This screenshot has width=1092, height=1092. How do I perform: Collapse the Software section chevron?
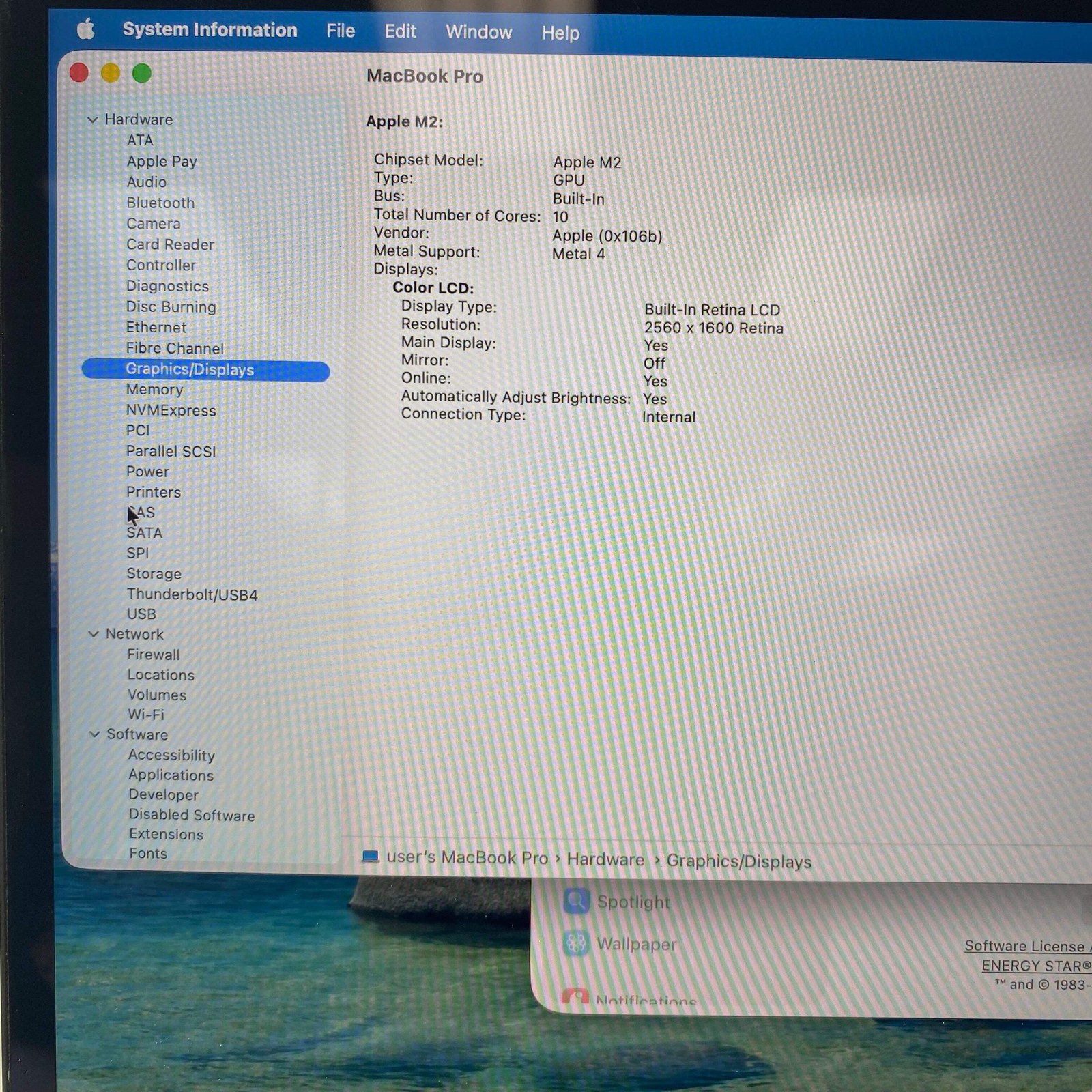tap(94, 734)
